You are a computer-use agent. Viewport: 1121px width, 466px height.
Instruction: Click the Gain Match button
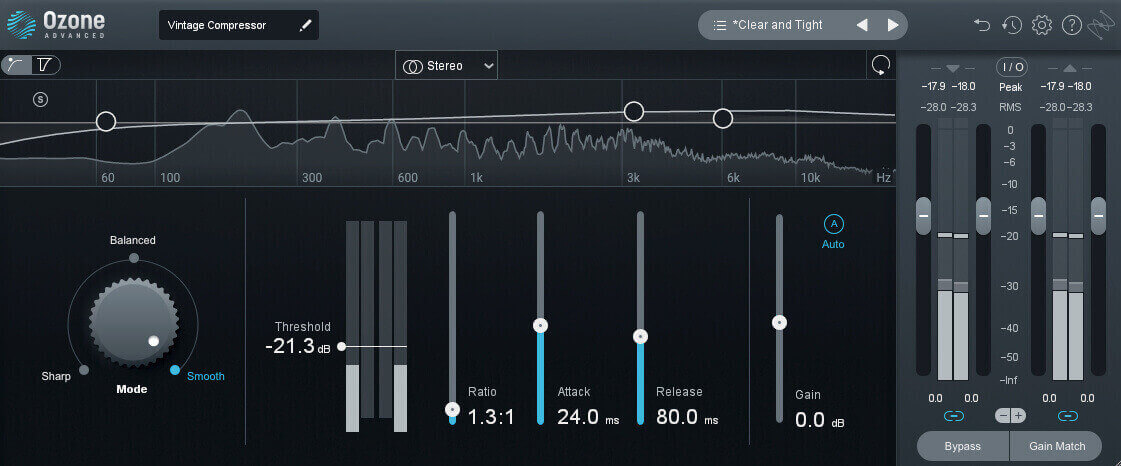(1057, 446)
